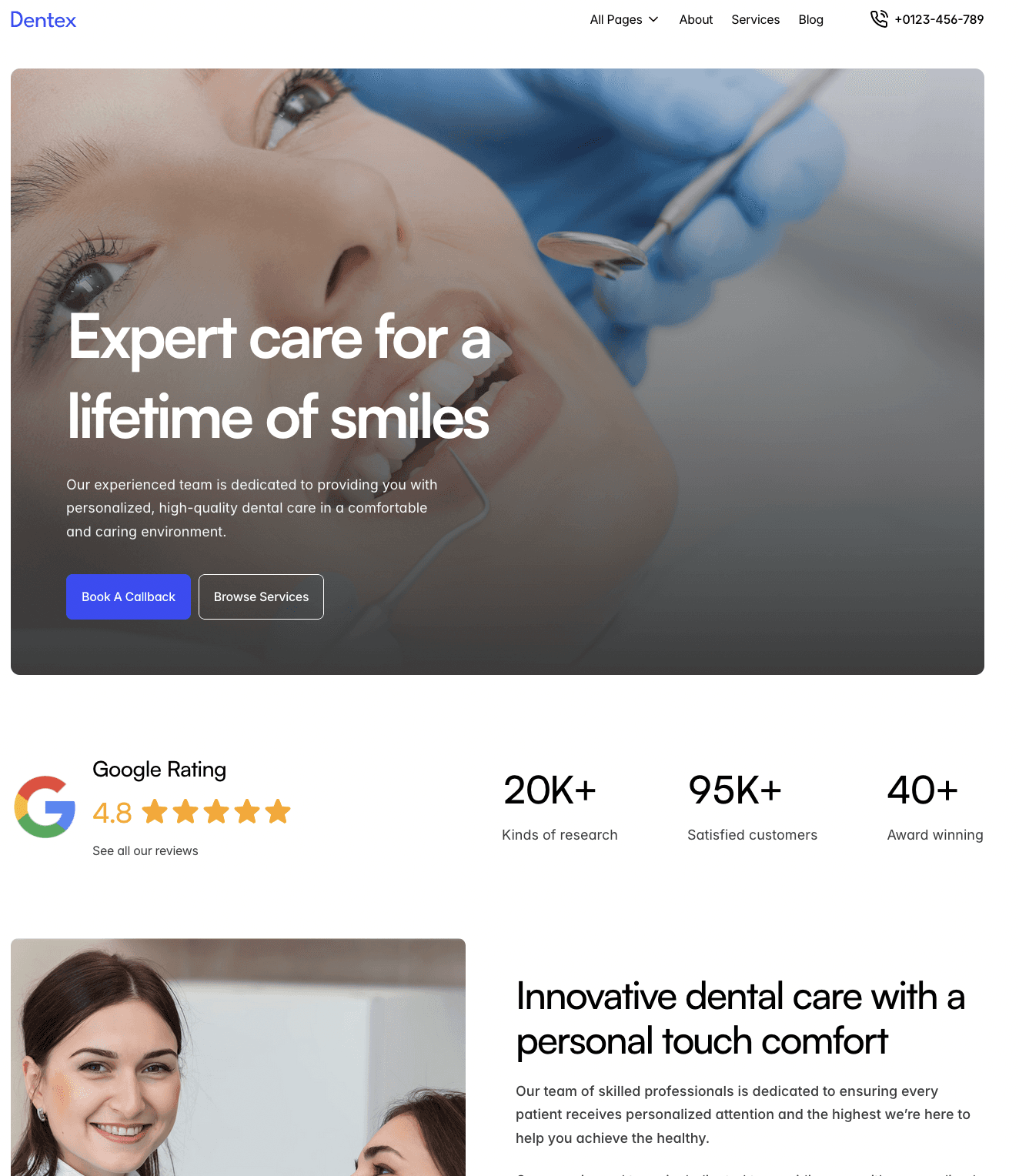Open See all our reviews link
This screenshot has height=1176, width=1019.
(145, 850)
